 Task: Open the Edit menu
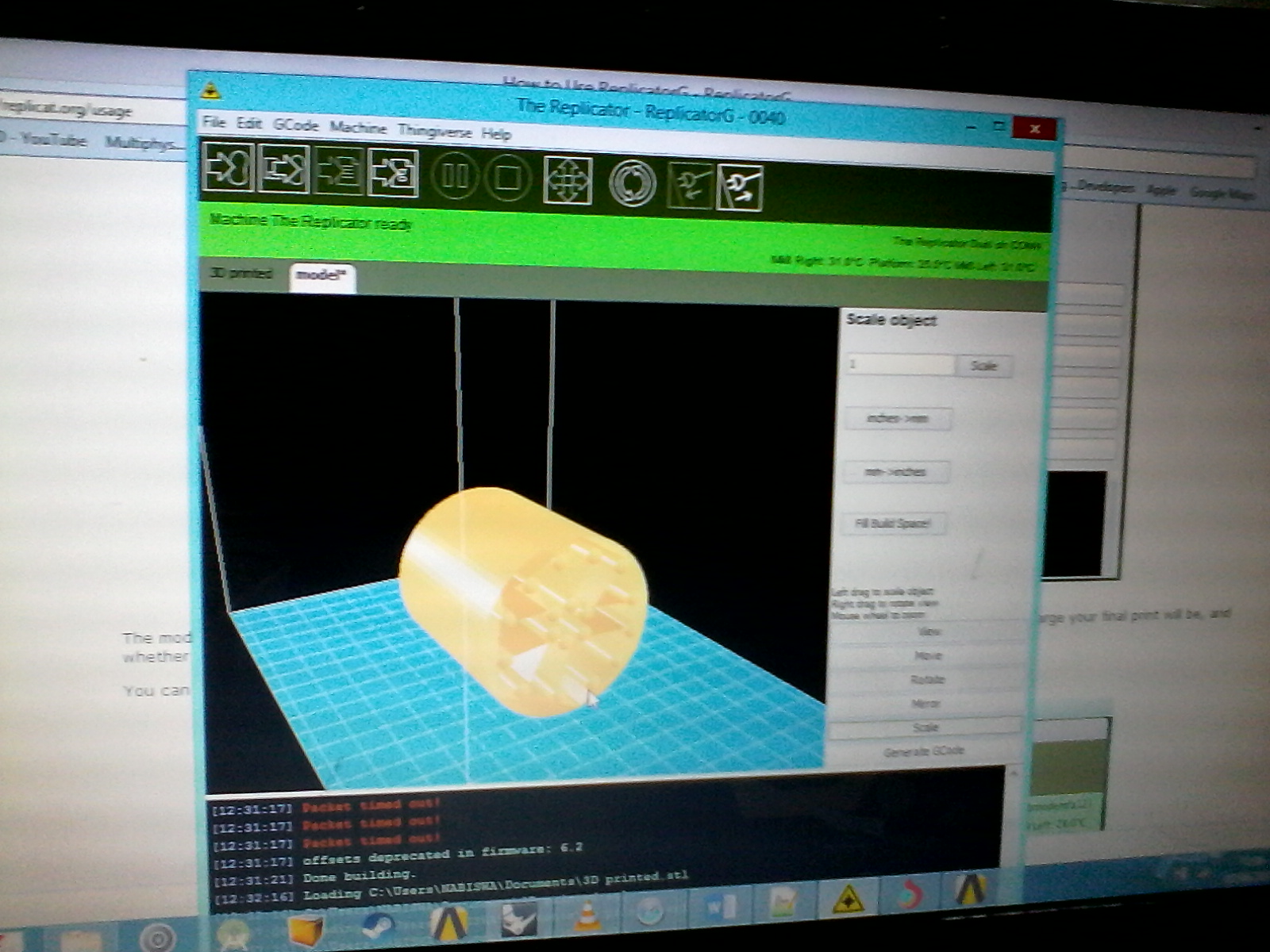[248, 123]
